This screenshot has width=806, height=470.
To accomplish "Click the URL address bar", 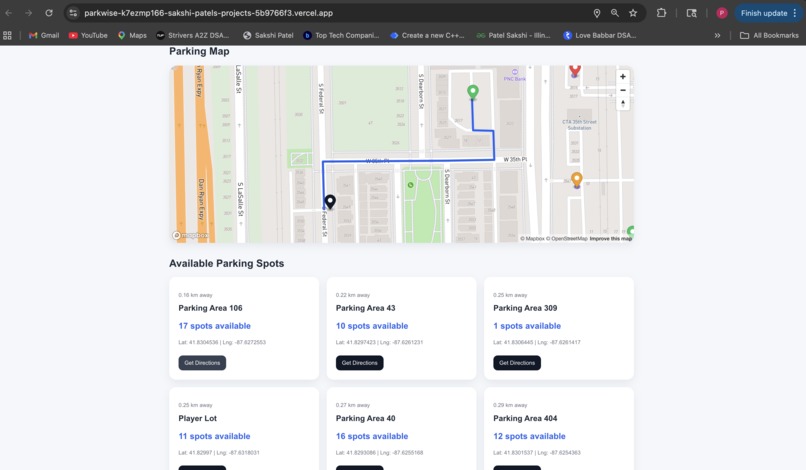I will coord(329,13).
